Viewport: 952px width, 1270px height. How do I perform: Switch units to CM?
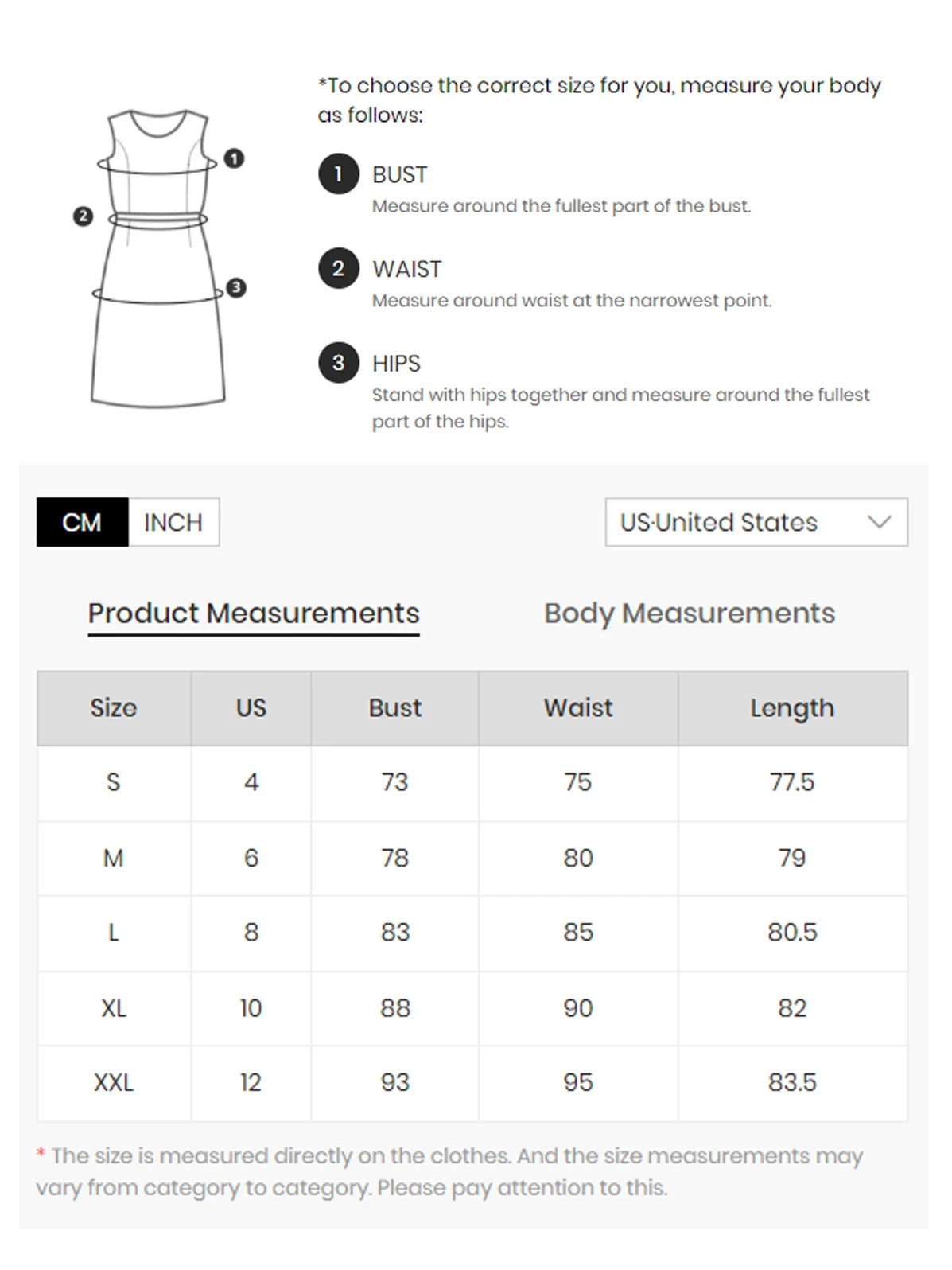pos(82,522)
